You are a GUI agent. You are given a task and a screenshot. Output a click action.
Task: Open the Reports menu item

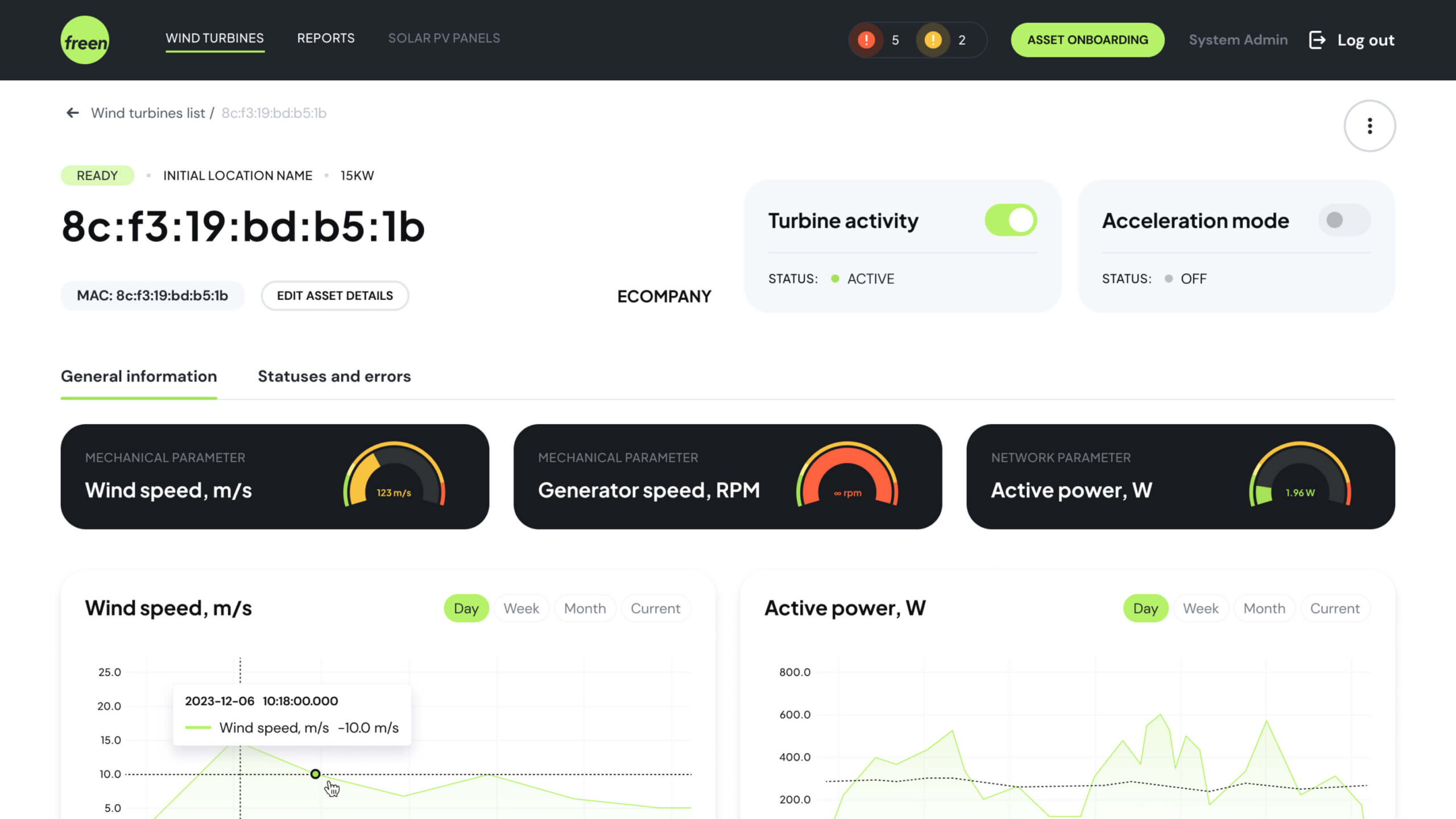click(x=325, y=38)
